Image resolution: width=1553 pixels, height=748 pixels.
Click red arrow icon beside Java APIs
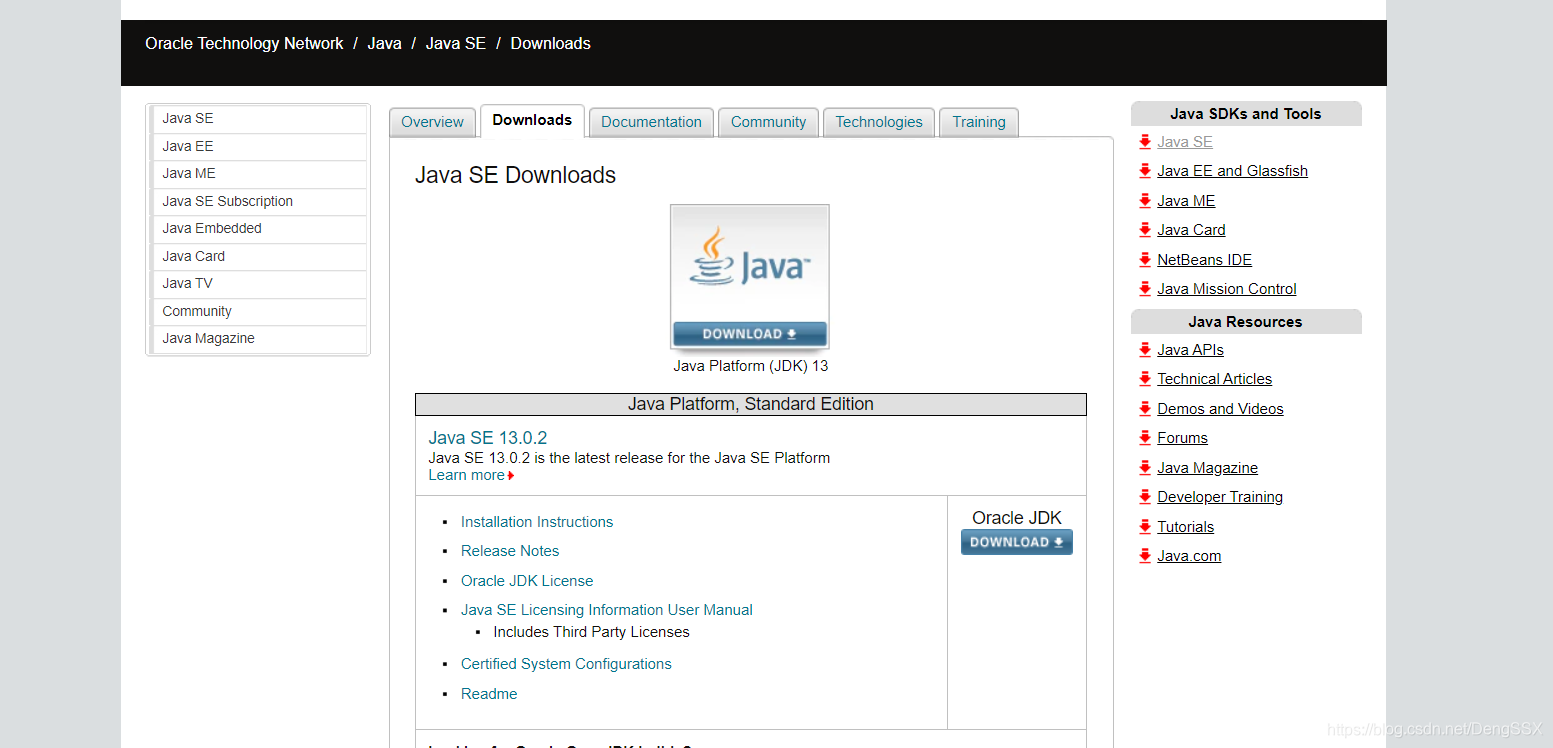[x=1145, y=350]
